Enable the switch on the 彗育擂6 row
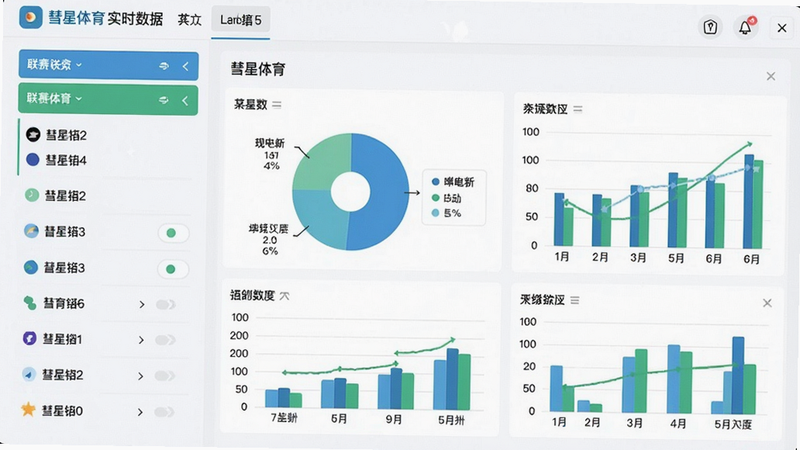This screenshot has height=450, width=800. [x=165, y=305]
